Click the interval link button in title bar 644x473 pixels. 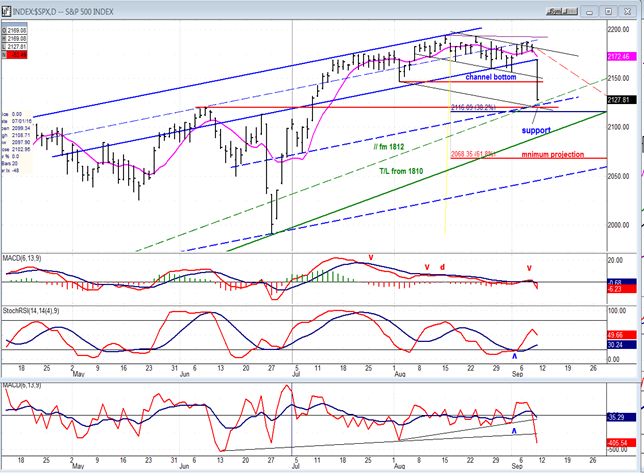[570, 12]
